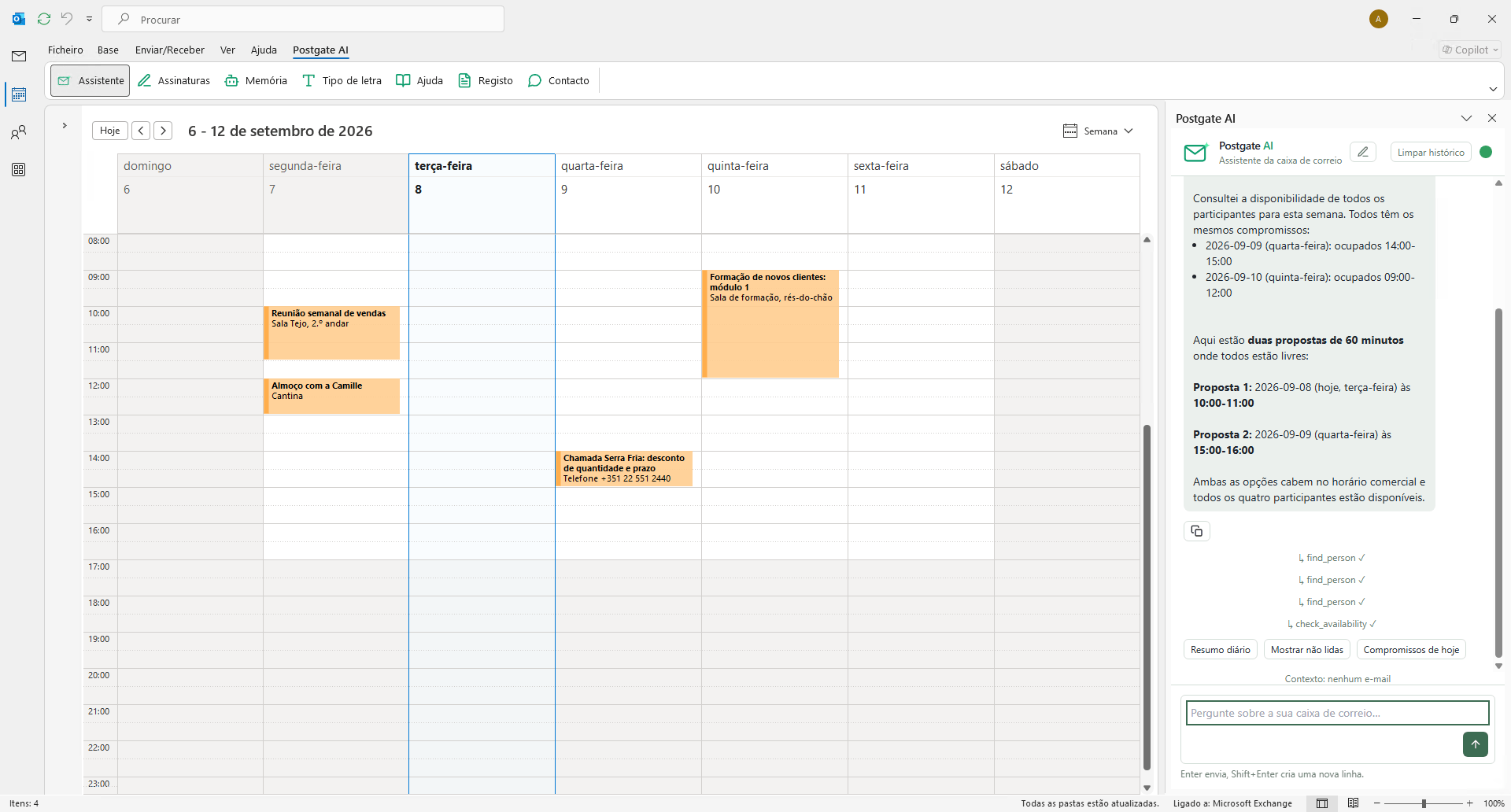This screenshot has width=1511, height=812.
Task: Copy the assistant response with the copy icon
Action: (x=1197, y=531)
